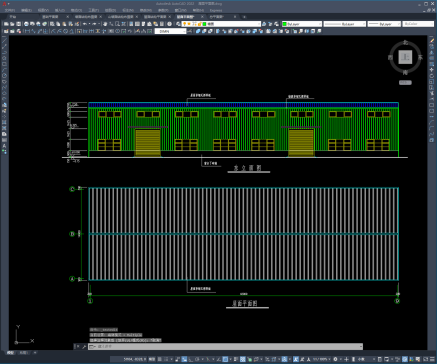Toggle the grid display in status bar
The width and height of the screenshot is (437, 364).
point(159,359)
